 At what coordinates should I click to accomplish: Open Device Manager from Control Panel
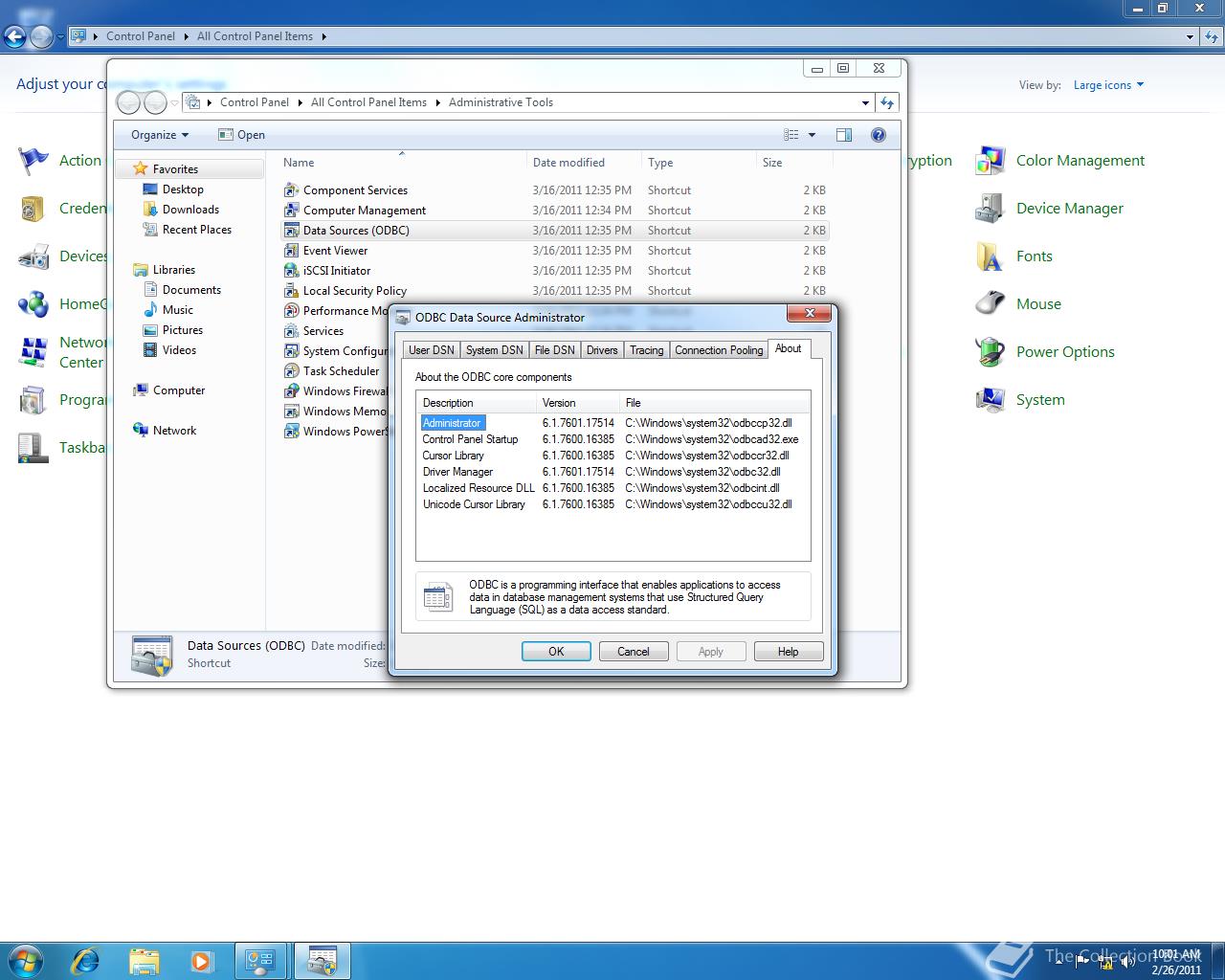1069,208
